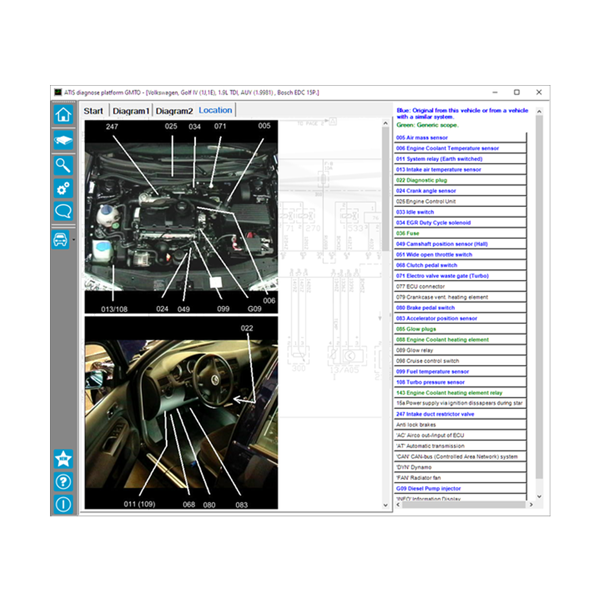Click component list scroll up arrow
600x600 pixels.
point(539,111)
